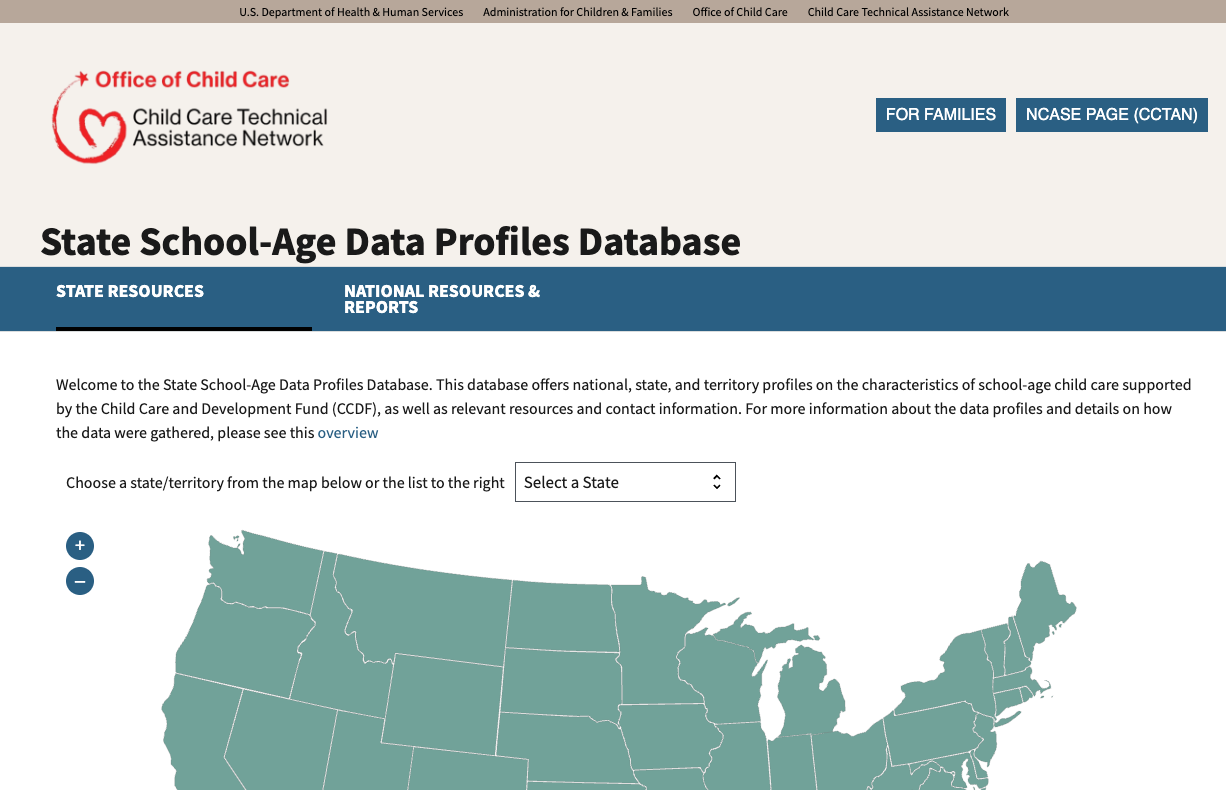This screenshot has width=1226, height=790.
Task: Click the NCASE PAGE (CCTAN) button
Action: pos(1111,114)
